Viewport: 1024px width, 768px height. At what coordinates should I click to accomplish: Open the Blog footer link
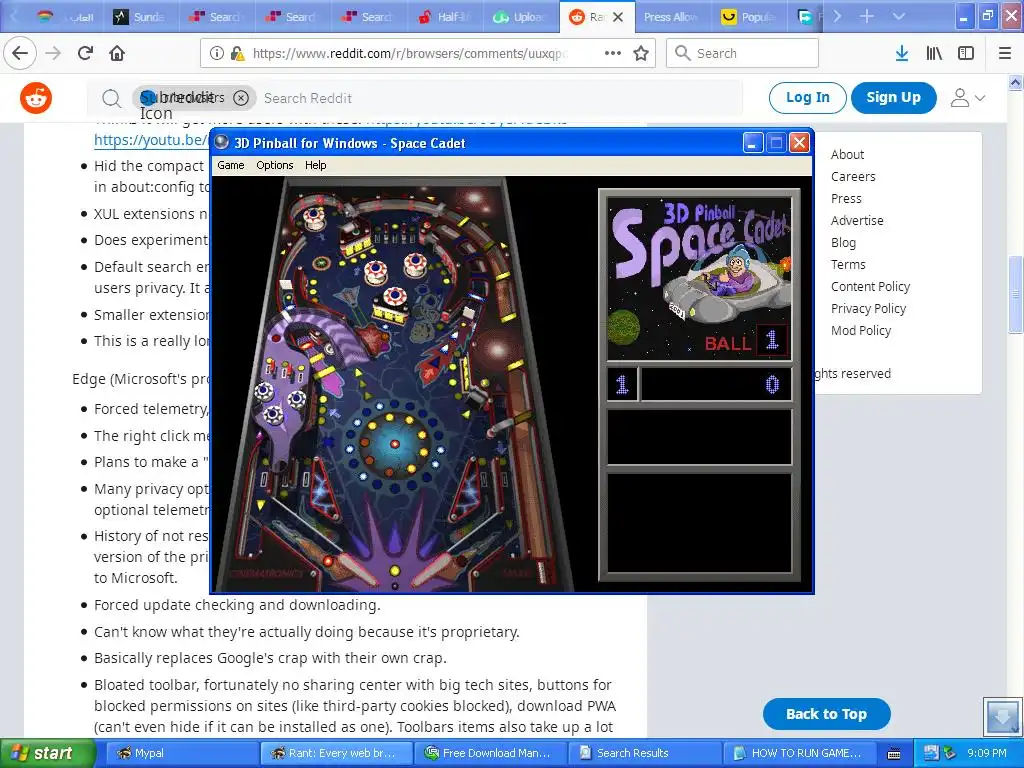click(x=843, y=243)
